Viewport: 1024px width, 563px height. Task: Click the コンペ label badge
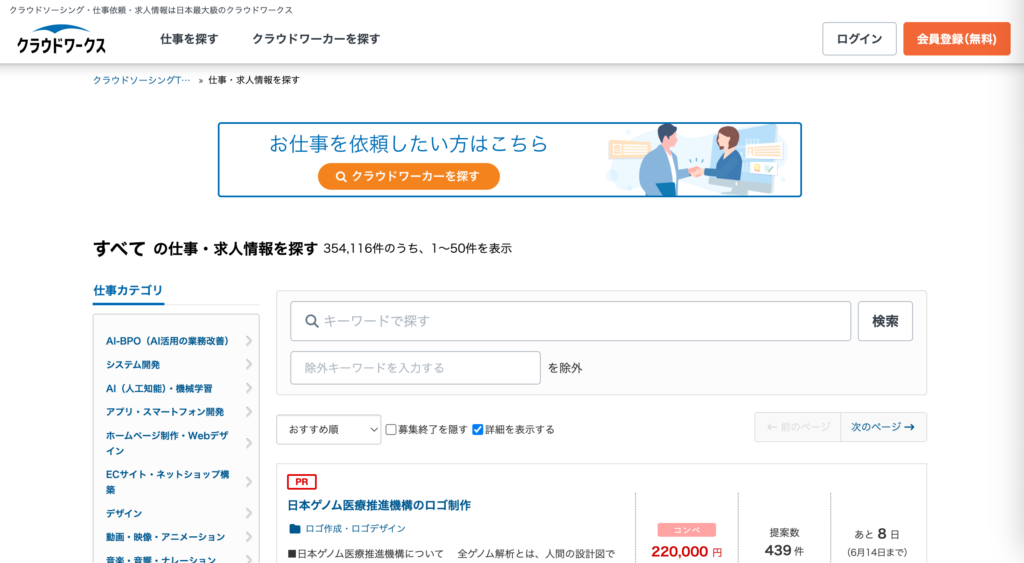(x=686, y=530)
